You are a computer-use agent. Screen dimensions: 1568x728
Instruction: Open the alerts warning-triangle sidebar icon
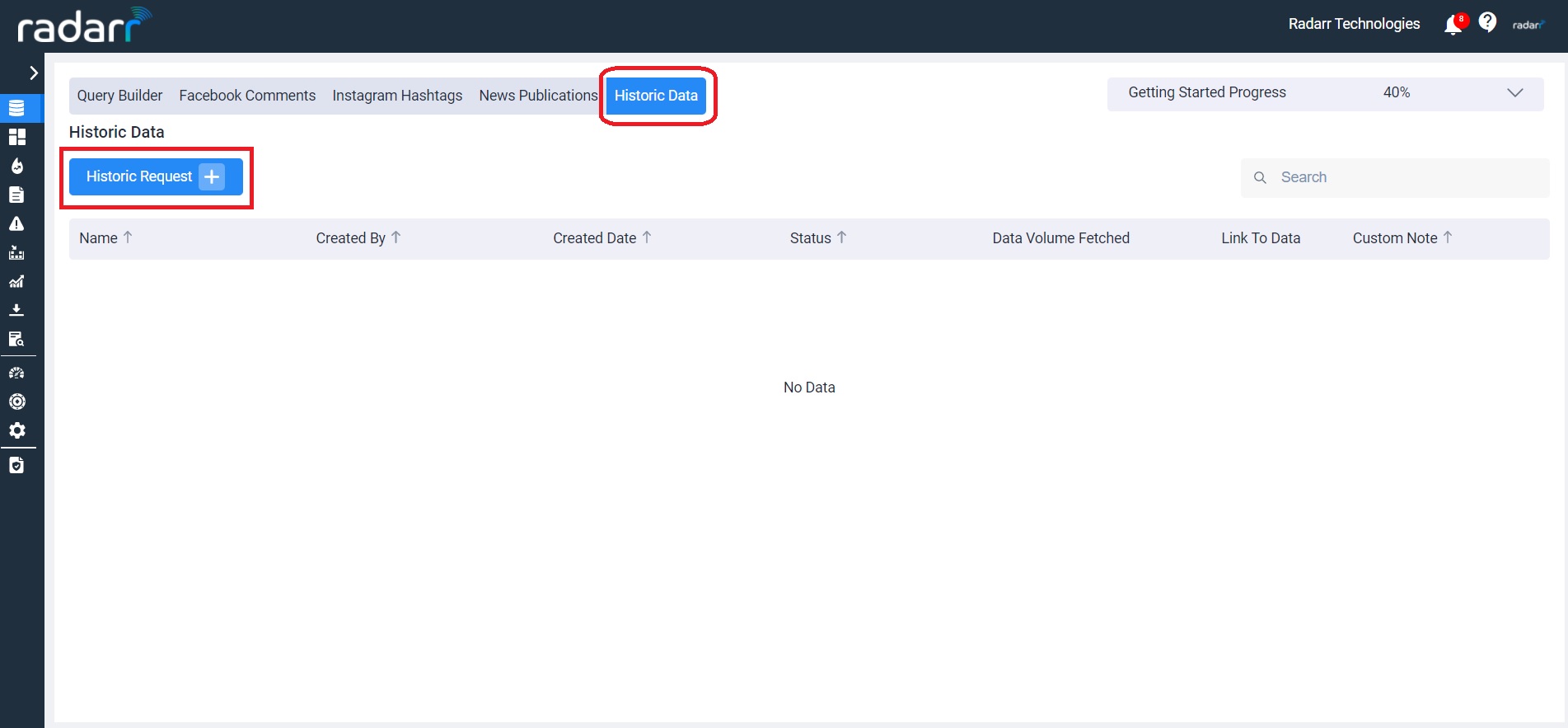(16, 223)
